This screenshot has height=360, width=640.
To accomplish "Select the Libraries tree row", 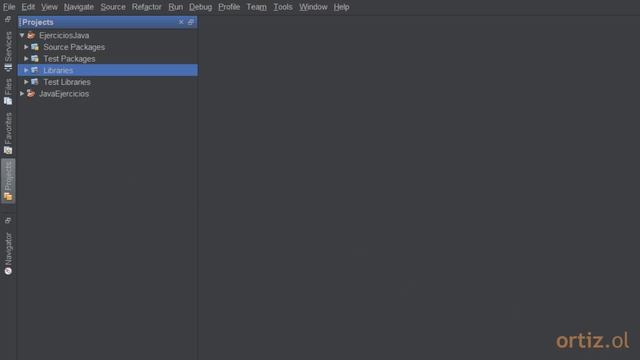I will point(108,70).
